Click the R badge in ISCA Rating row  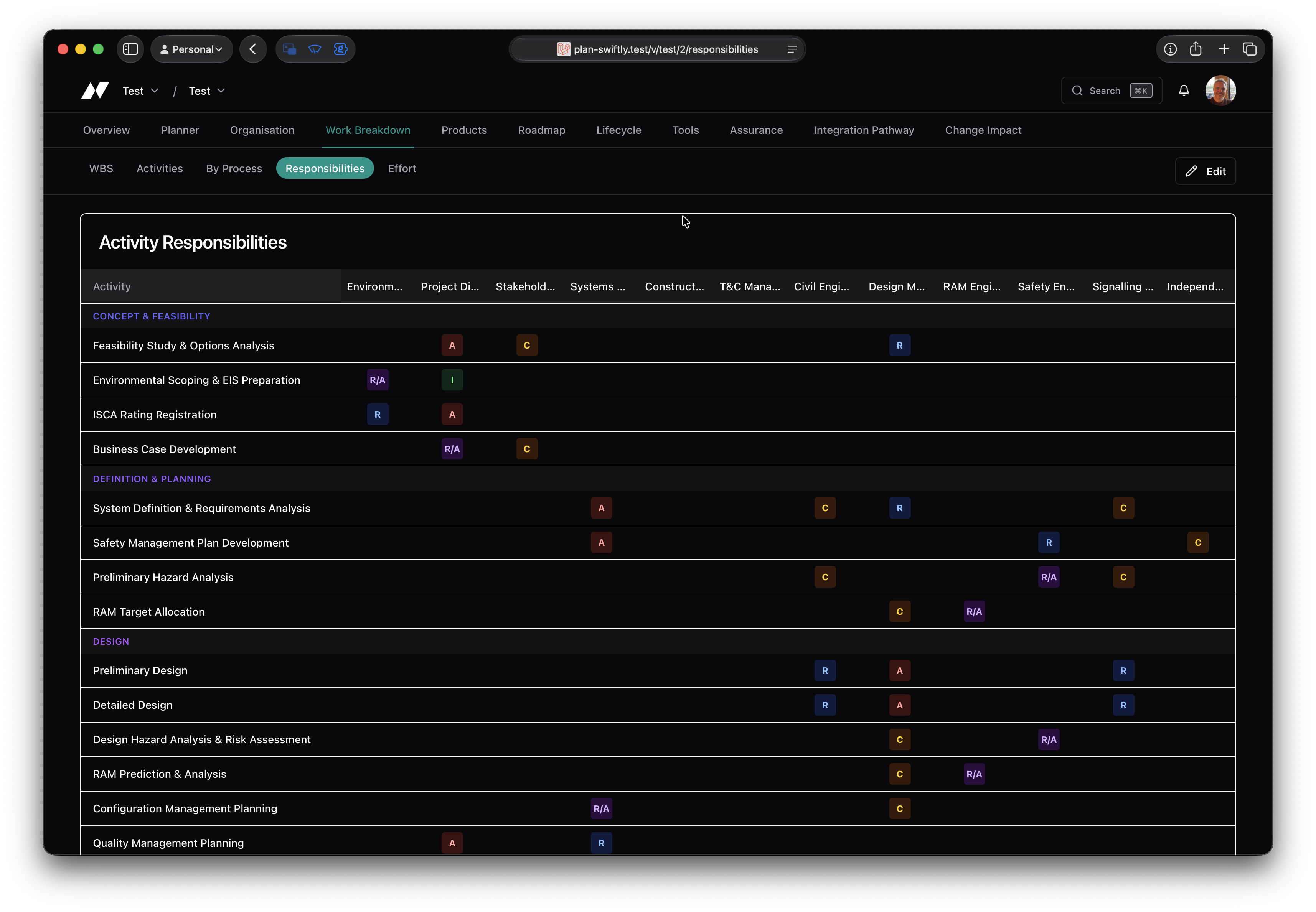coord(377,414)
